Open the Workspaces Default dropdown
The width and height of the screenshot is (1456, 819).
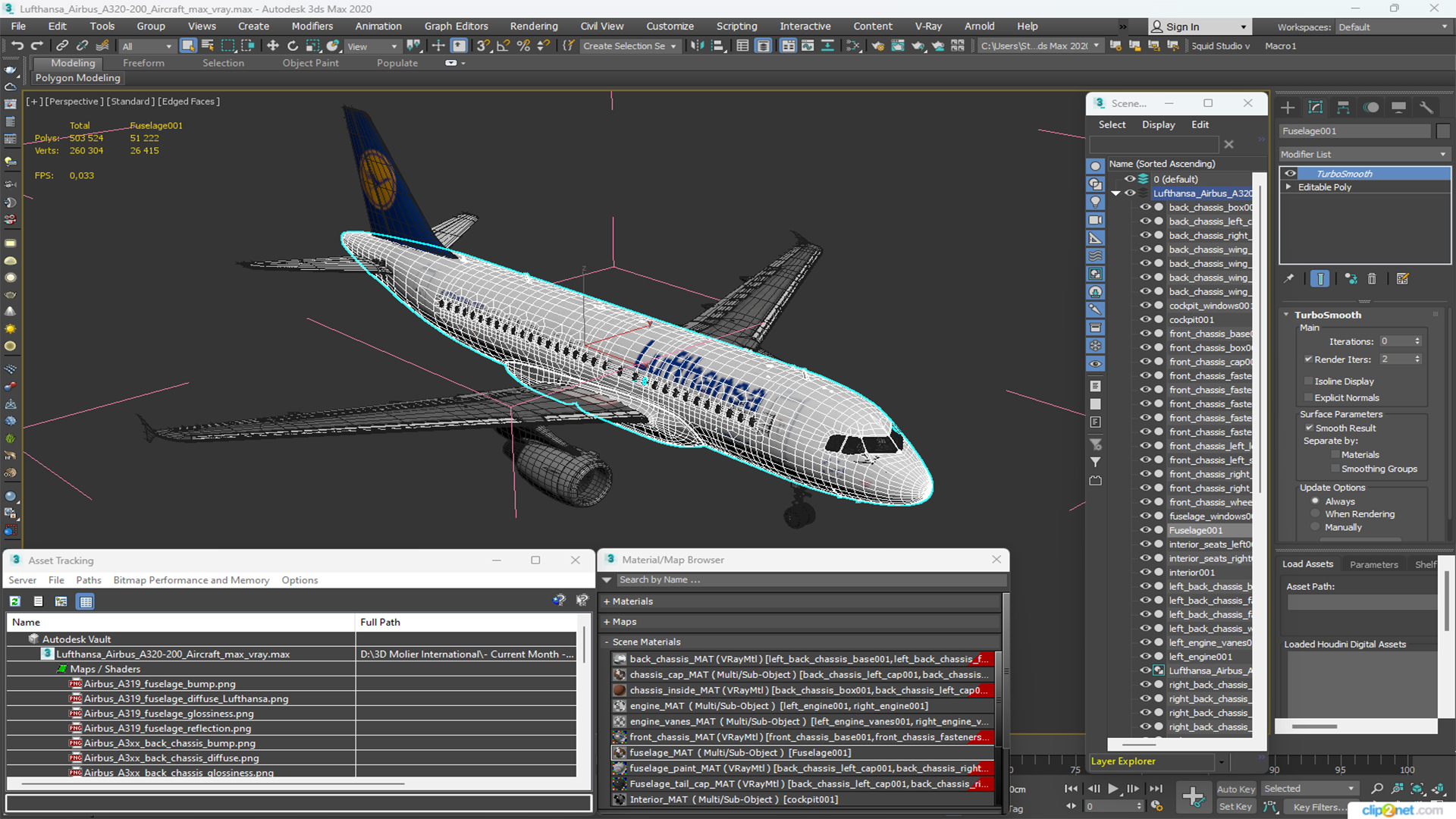(1392, 27)
